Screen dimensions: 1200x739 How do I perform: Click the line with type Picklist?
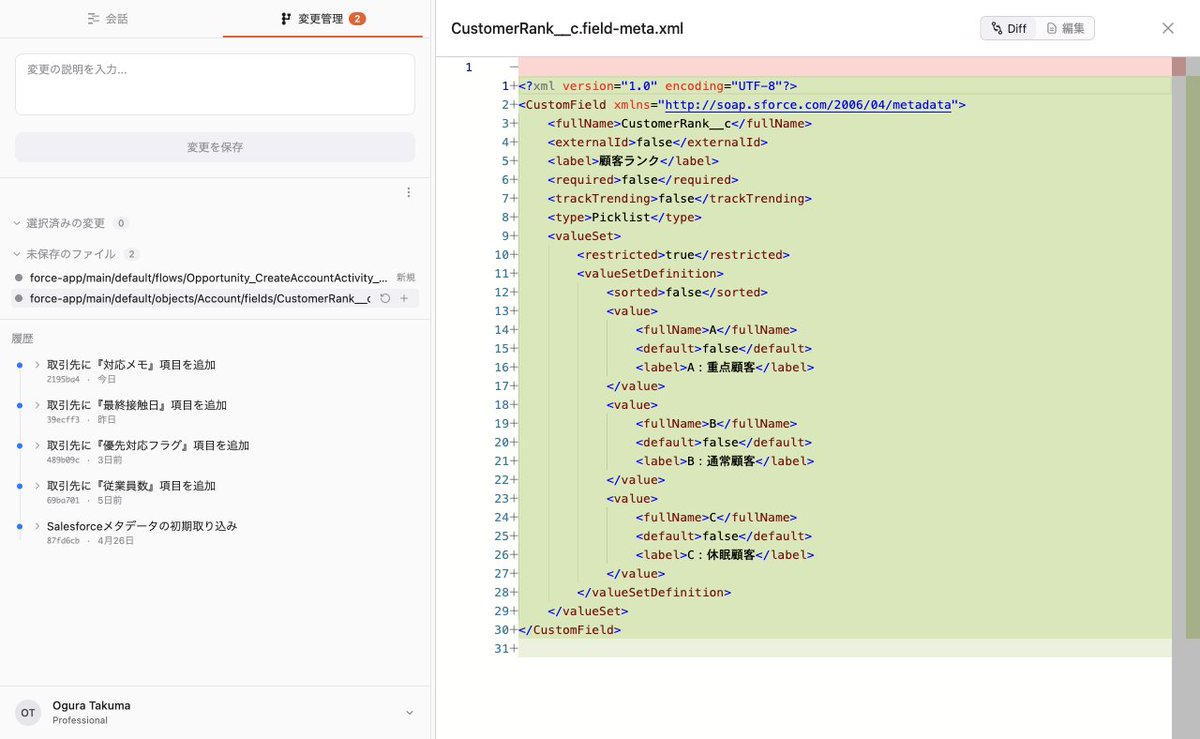[x=625, y=217]
